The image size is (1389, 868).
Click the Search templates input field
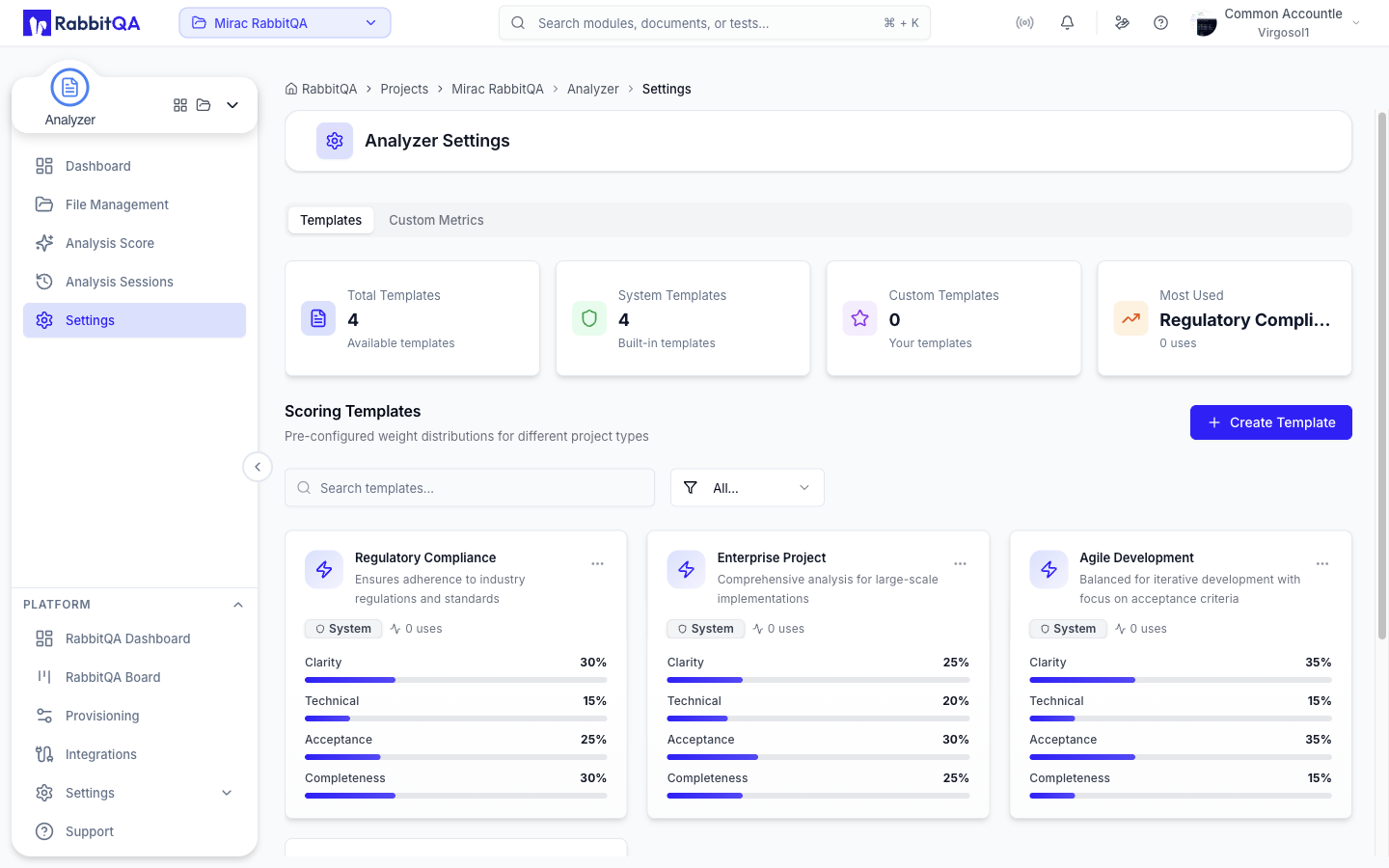coord(470,488)
